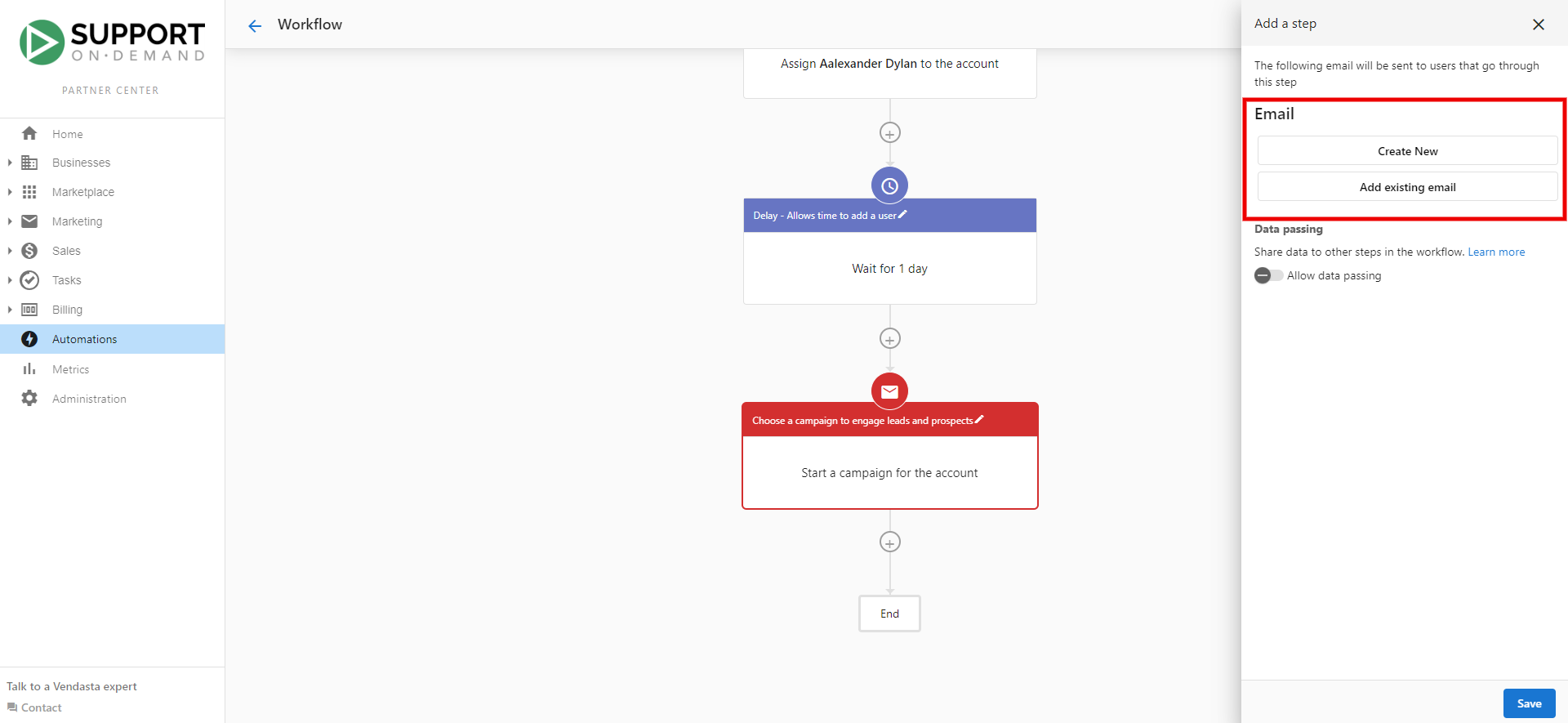Click the Support On Demand logo
Image resolution: width=1568 pixels, height=723 pixels.
tap(112, 42)
